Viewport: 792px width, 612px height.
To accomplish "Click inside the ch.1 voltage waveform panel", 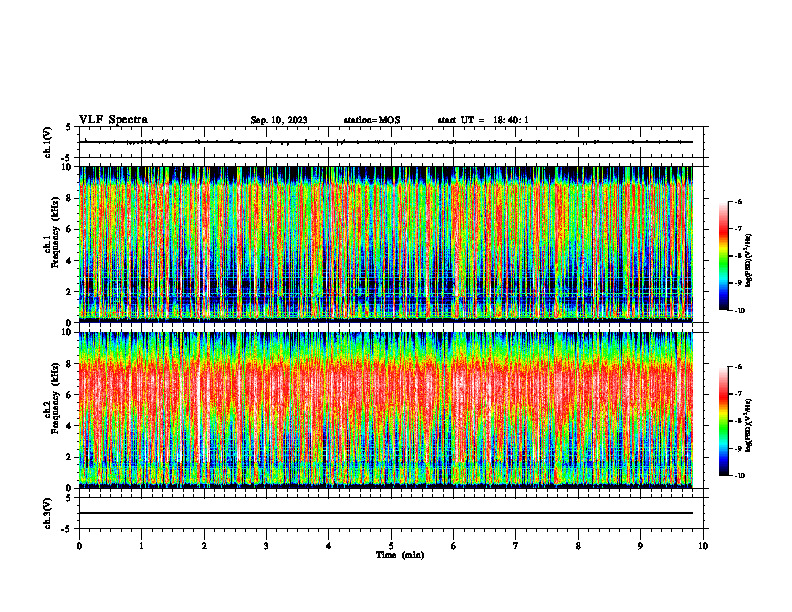I will [391, 142].
